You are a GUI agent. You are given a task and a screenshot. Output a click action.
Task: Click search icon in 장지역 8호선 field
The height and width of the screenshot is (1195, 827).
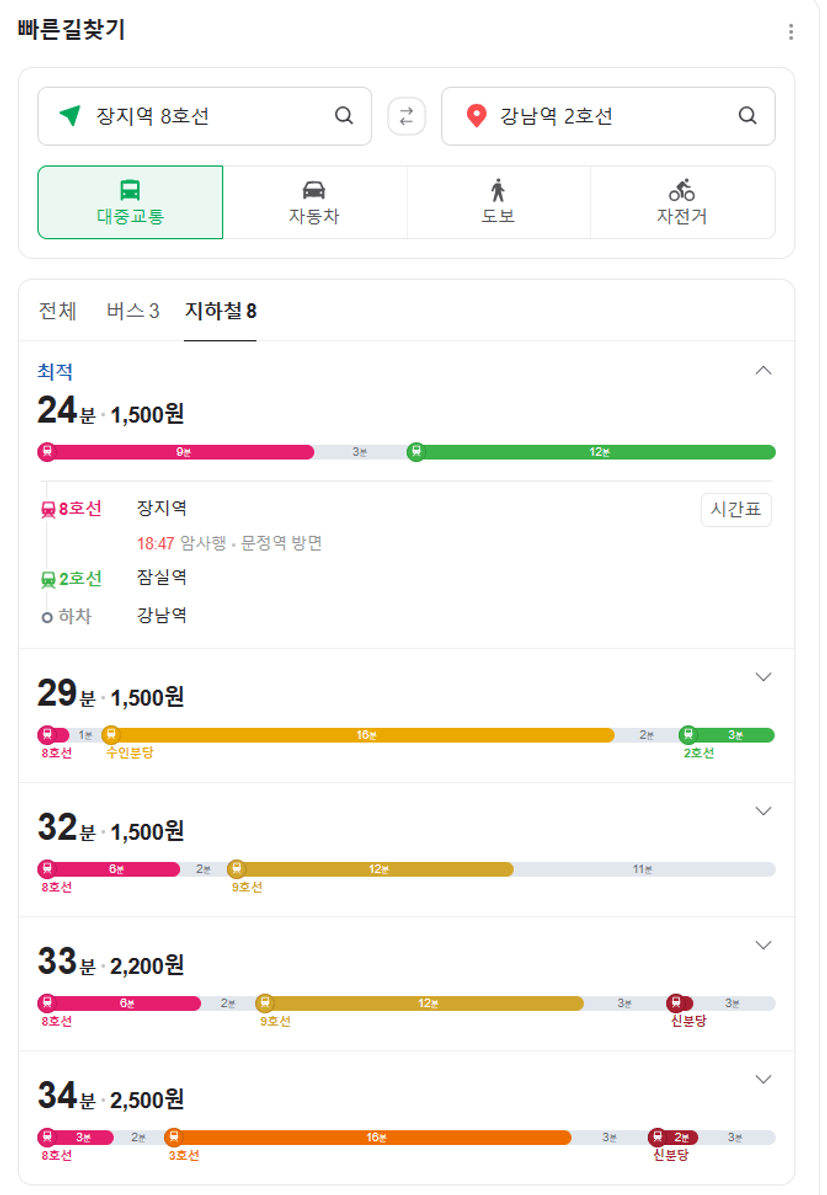[x=344, y=116]
